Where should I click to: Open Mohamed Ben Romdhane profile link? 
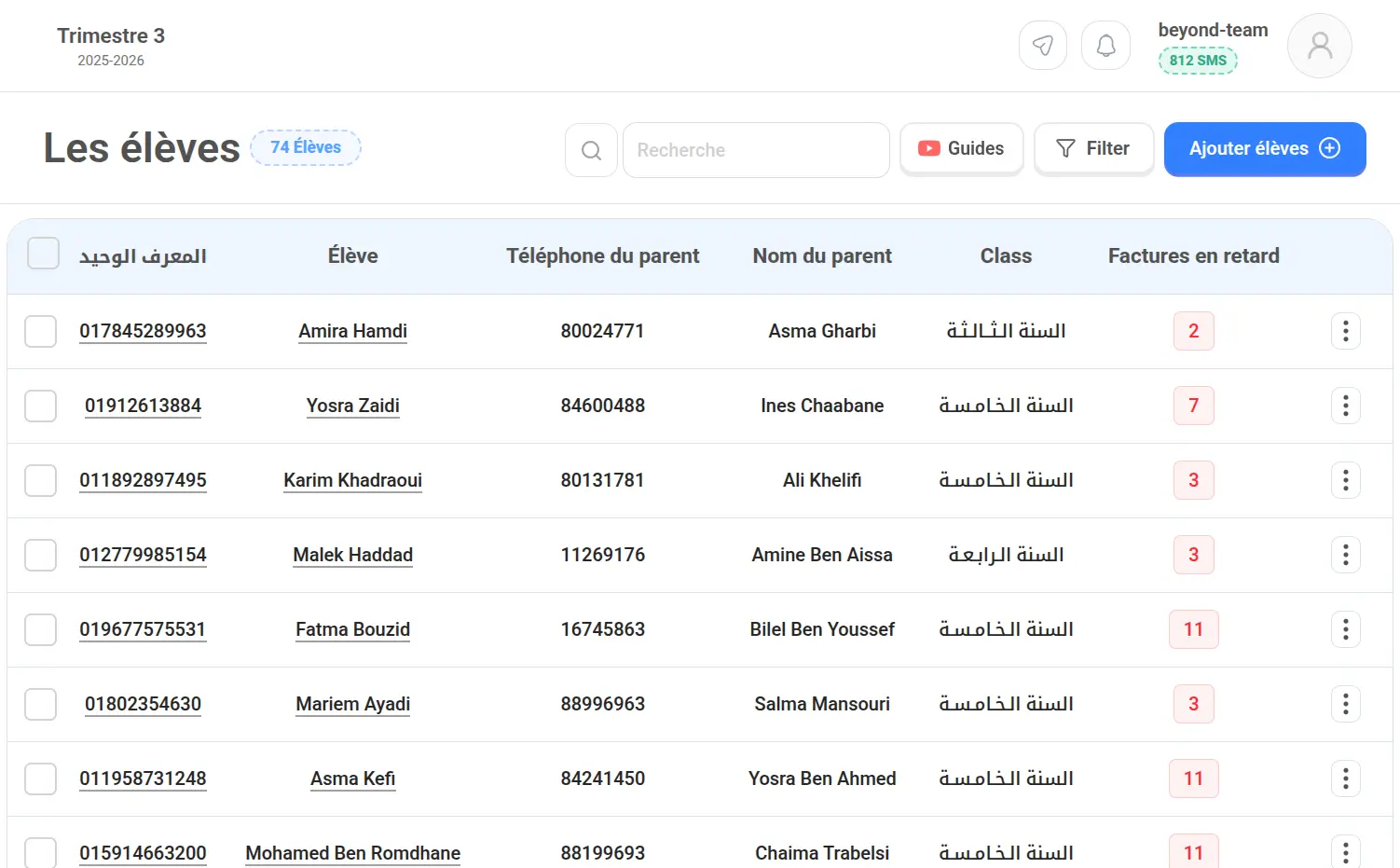pyautogui.click(x=352, y=853)
